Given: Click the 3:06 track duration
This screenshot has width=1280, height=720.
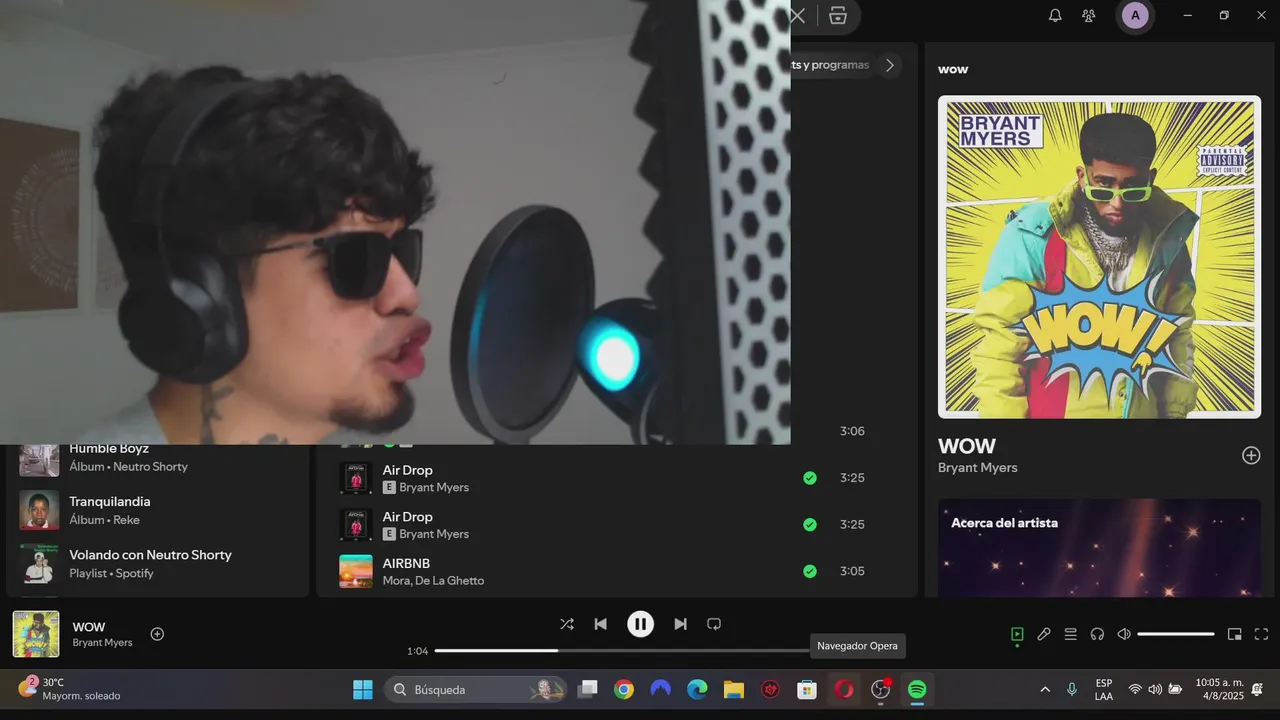Looking at the screenshot, I should (852, 431).
